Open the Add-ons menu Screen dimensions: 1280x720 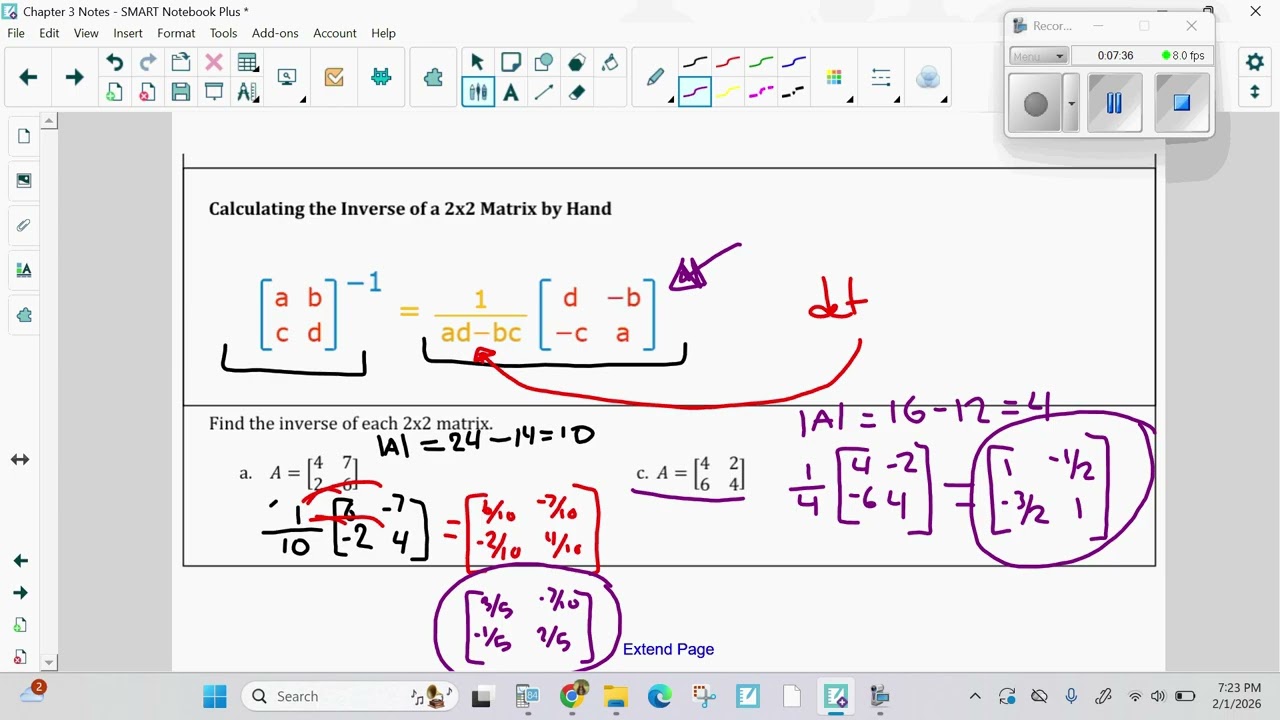point(275,33)
